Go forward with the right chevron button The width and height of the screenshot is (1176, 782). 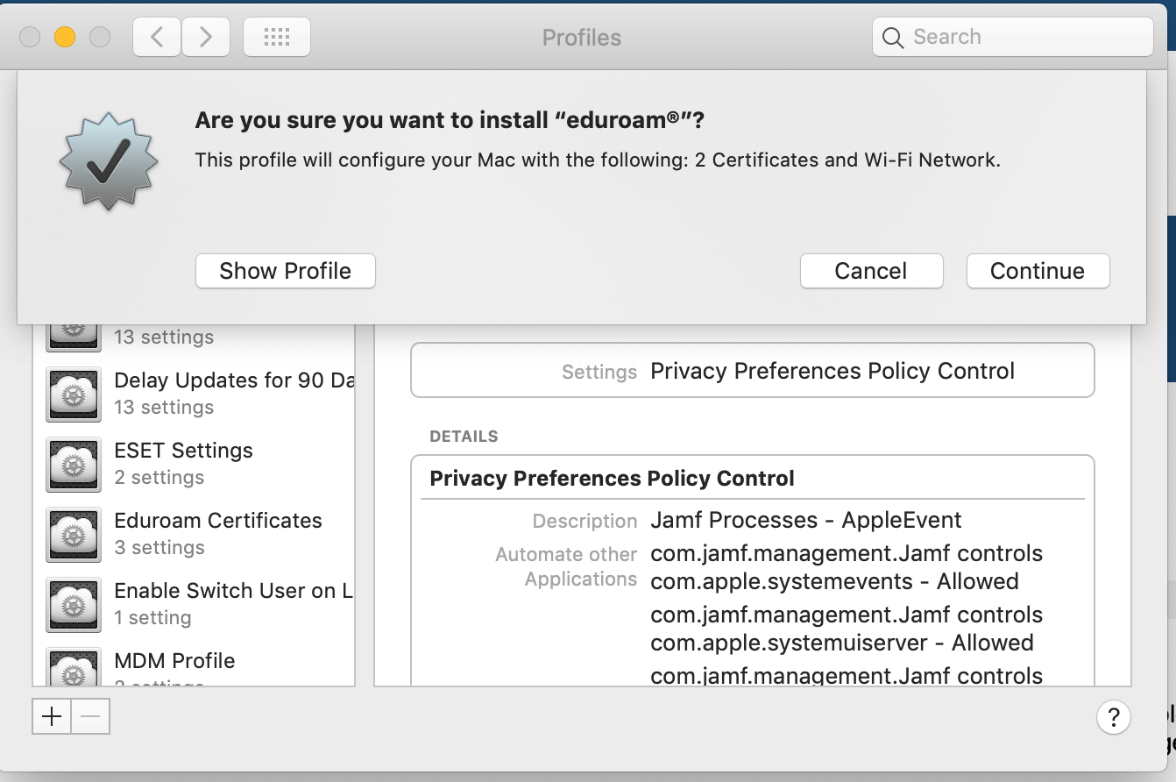(x=206, y=37)
